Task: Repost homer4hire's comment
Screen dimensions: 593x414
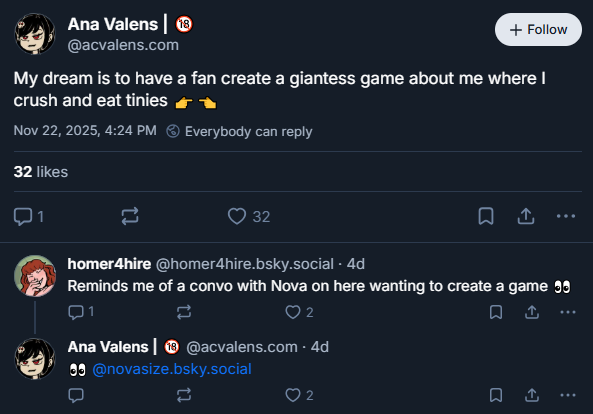Action: [184, 312]
